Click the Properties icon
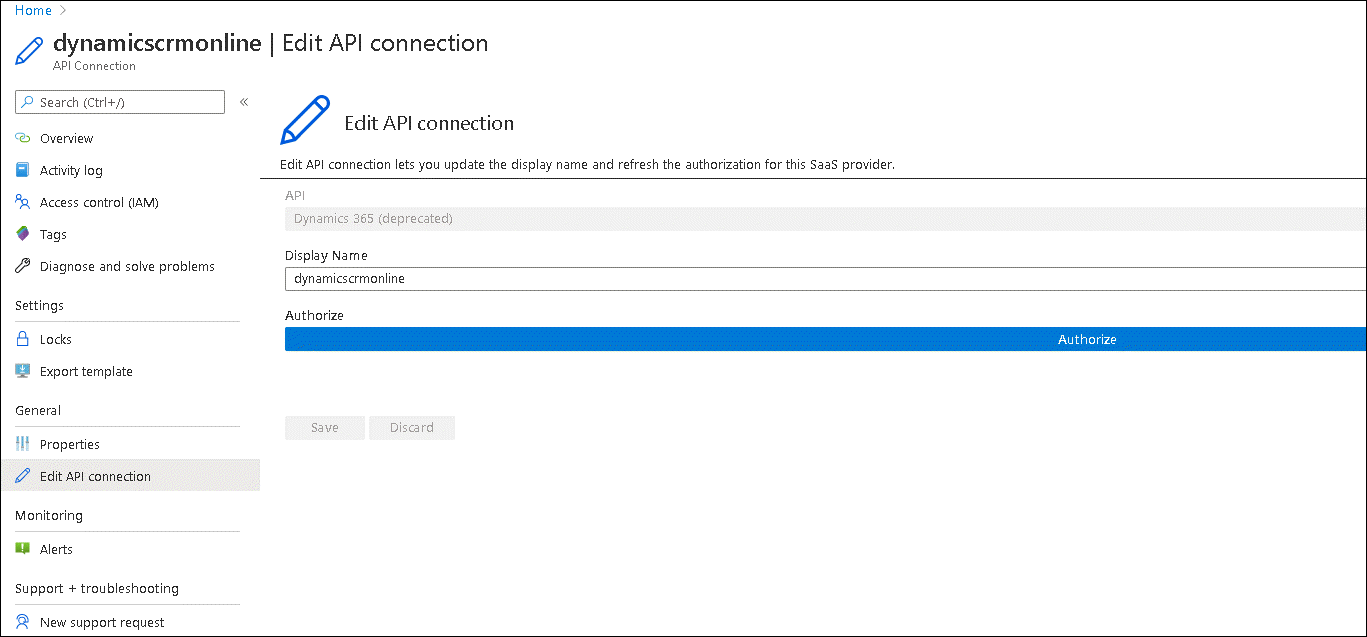Image resolution: width=1367 pixels, height=637 pixels. point(23,444)
